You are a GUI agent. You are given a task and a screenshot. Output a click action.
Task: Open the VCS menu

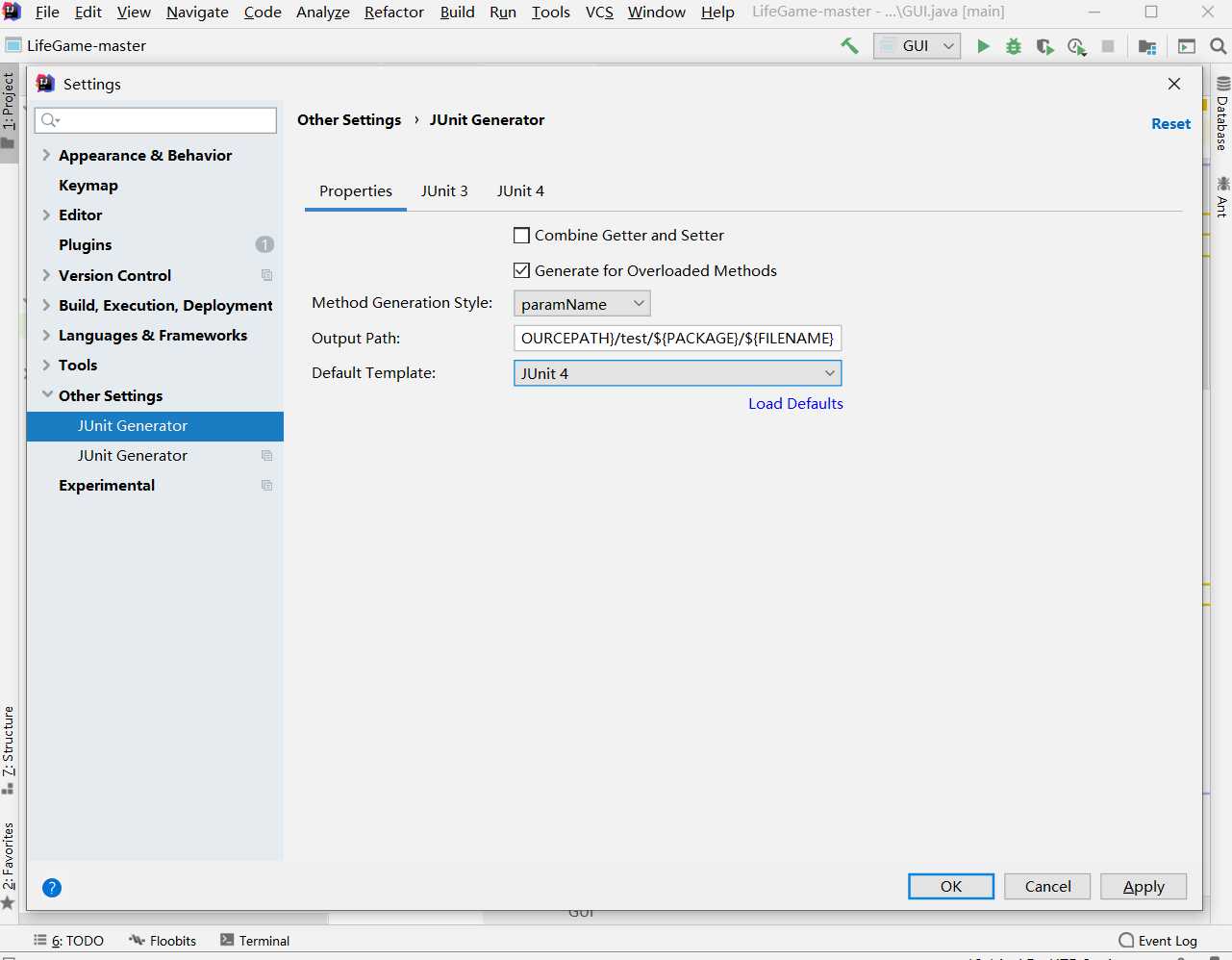(x=599, y=12)
